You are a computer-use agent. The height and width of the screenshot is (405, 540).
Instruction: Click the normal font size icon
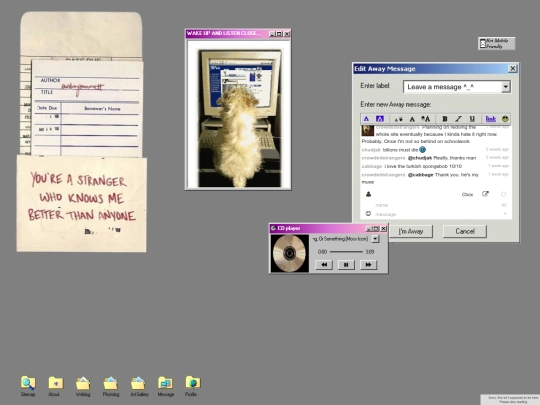412,119
